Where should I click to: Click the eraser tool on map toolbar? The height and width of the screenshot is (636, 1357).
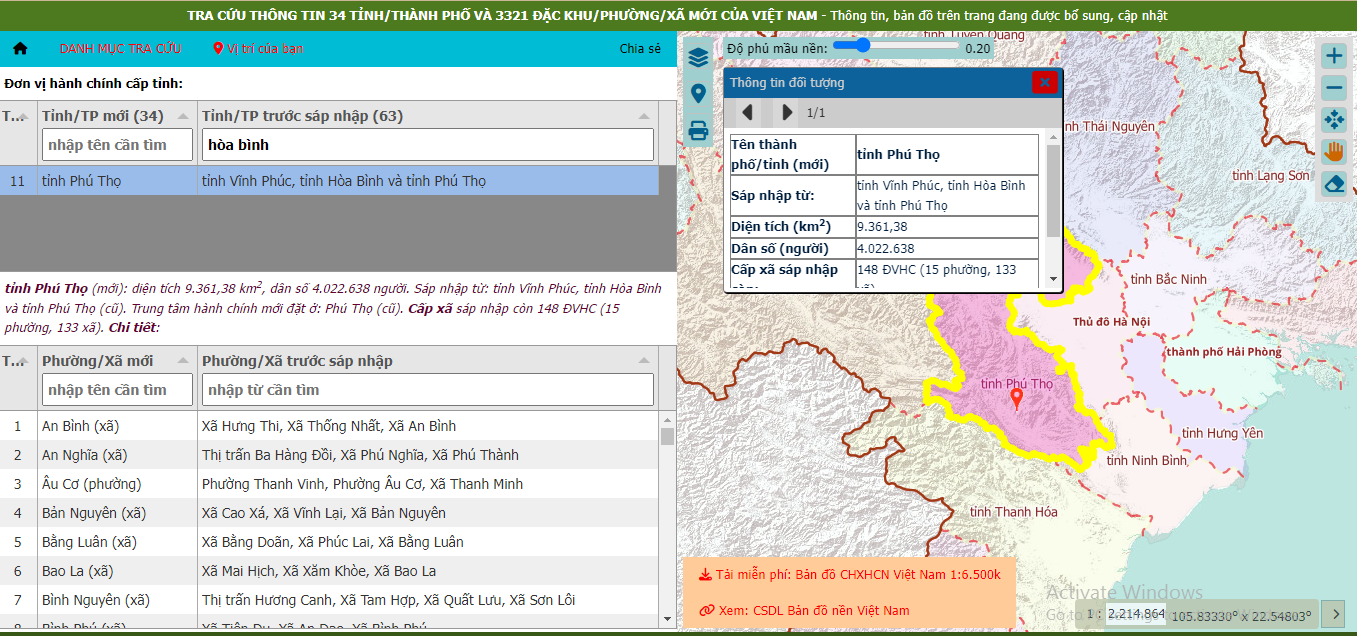point(1334,184)
